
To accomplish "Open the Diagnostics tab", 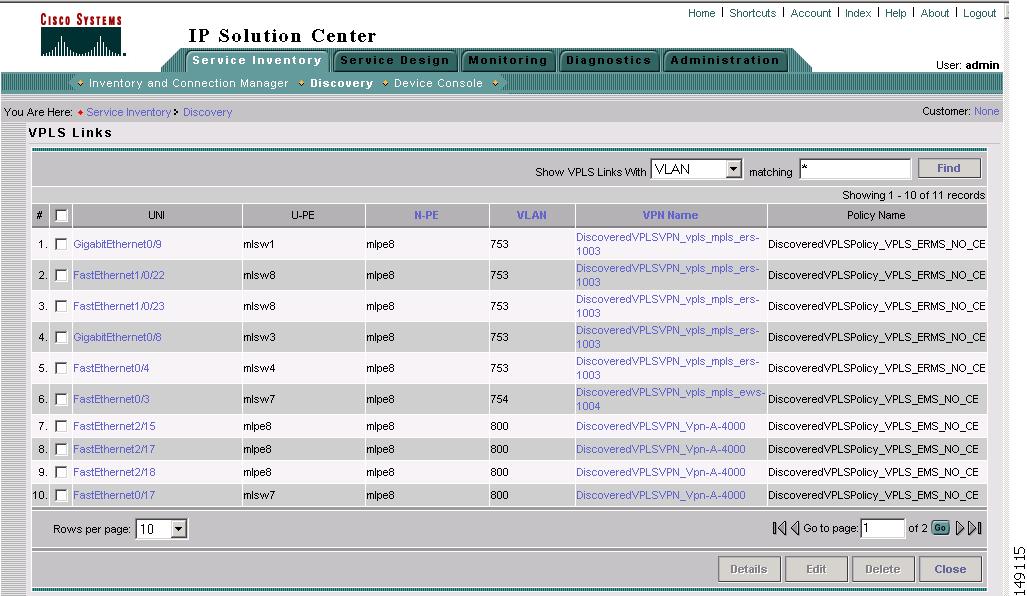I will point(608,60).
